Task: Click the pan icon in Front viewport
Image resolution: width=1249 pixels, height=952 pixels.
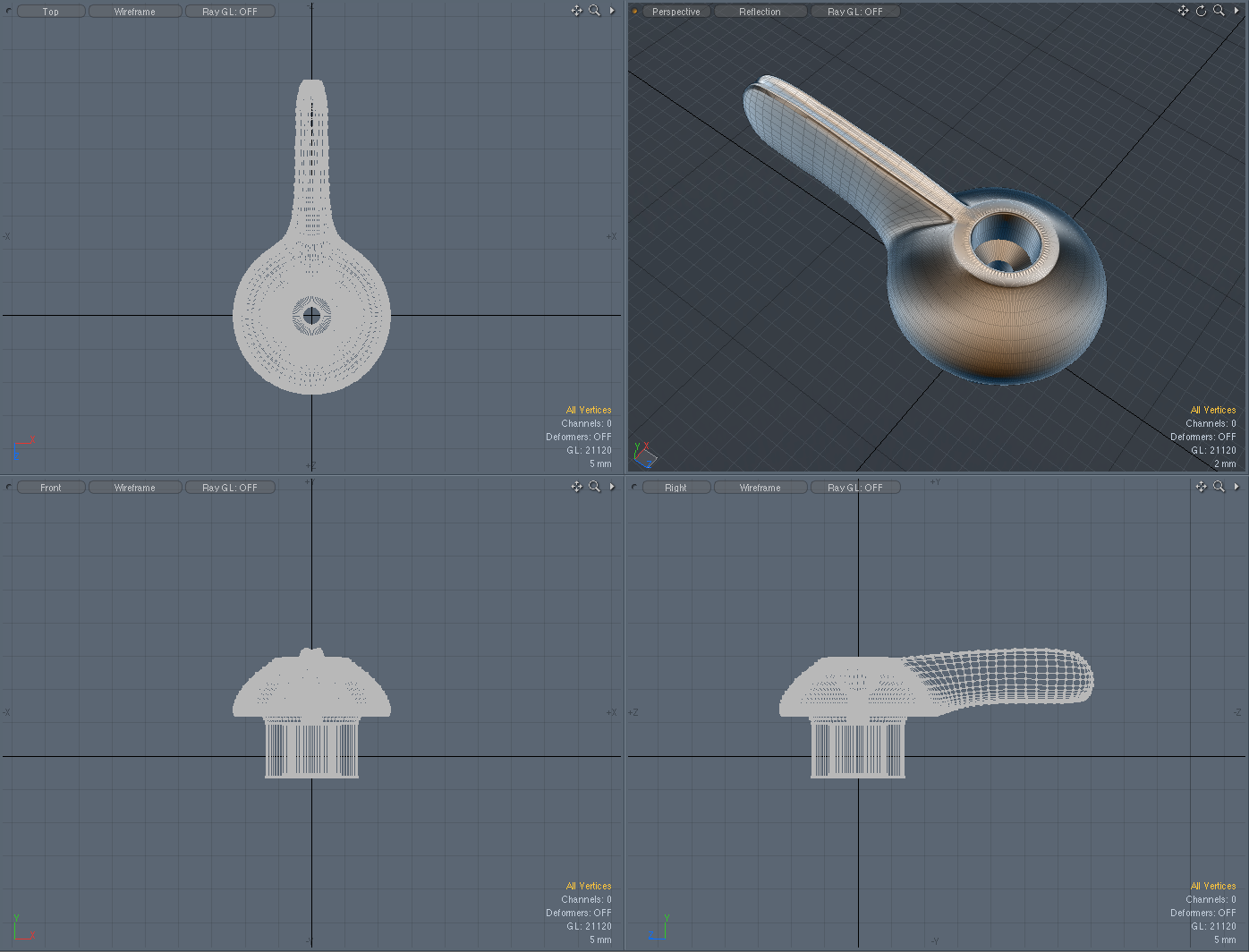Action: point(576,487)
